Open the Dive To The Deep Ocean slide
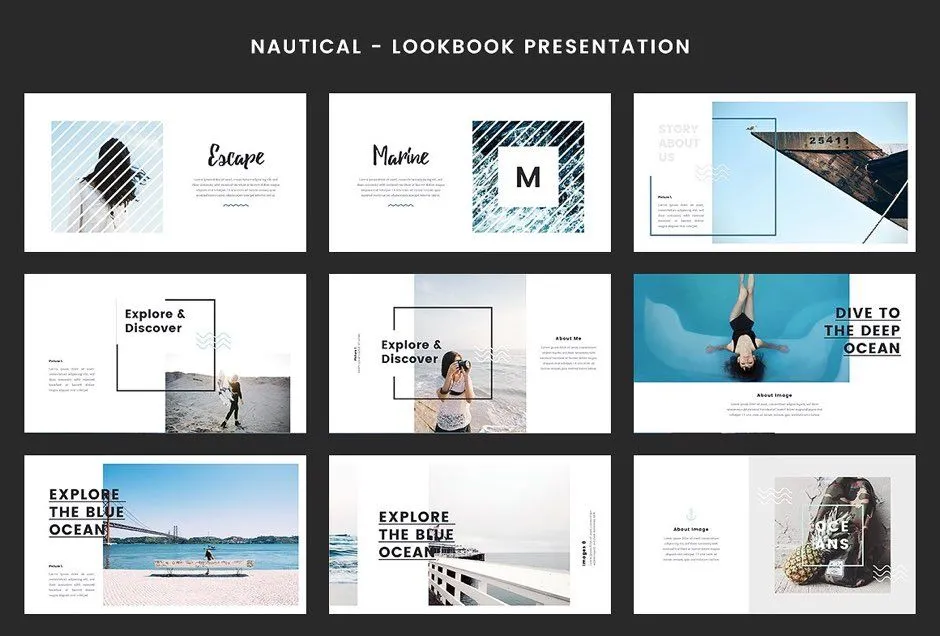The image size is (940, 636). (775, 353)
